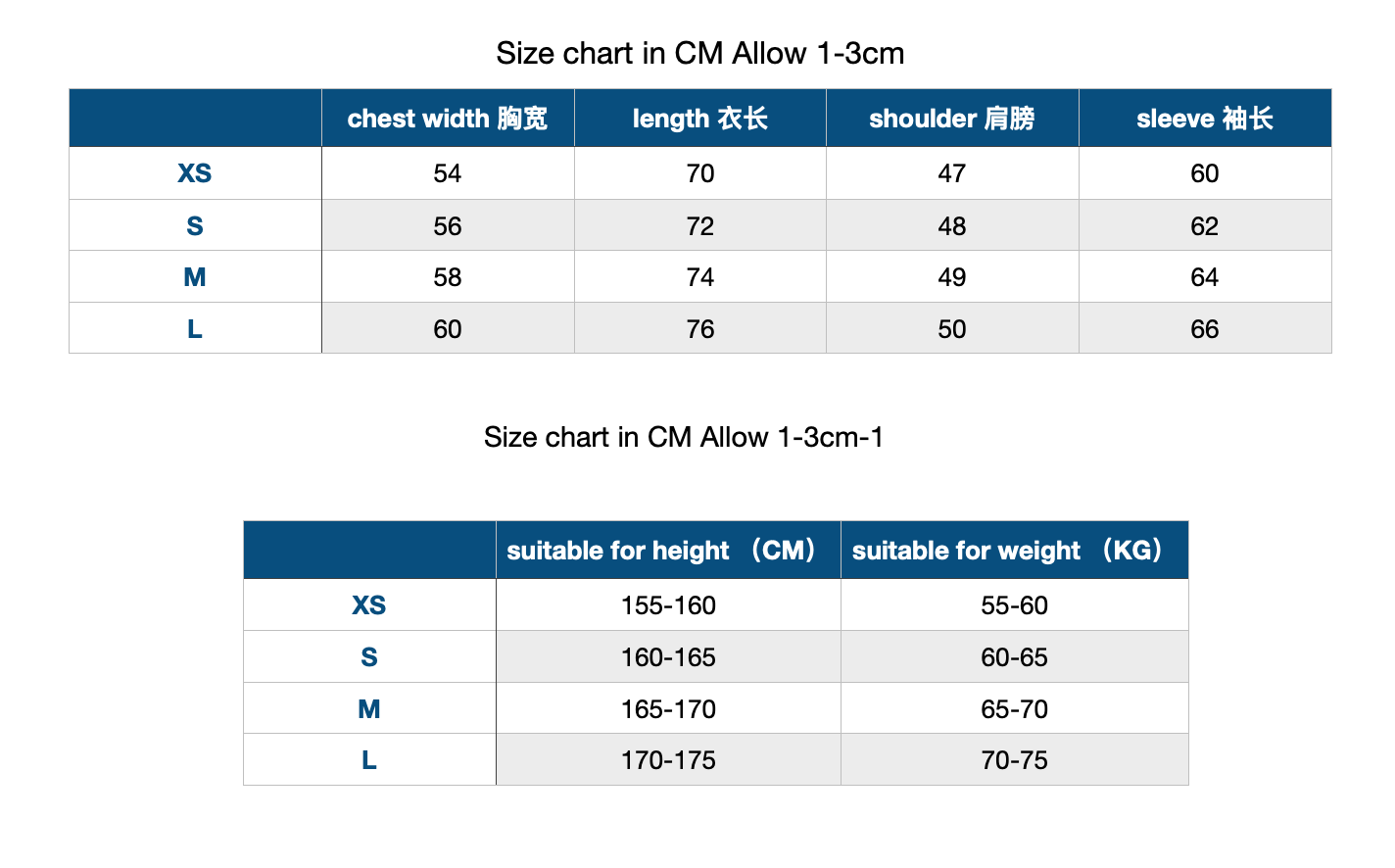This screenshot has width=1395, height=868.
Task: Click height range 155-160 cell
Action: [668, 605]
